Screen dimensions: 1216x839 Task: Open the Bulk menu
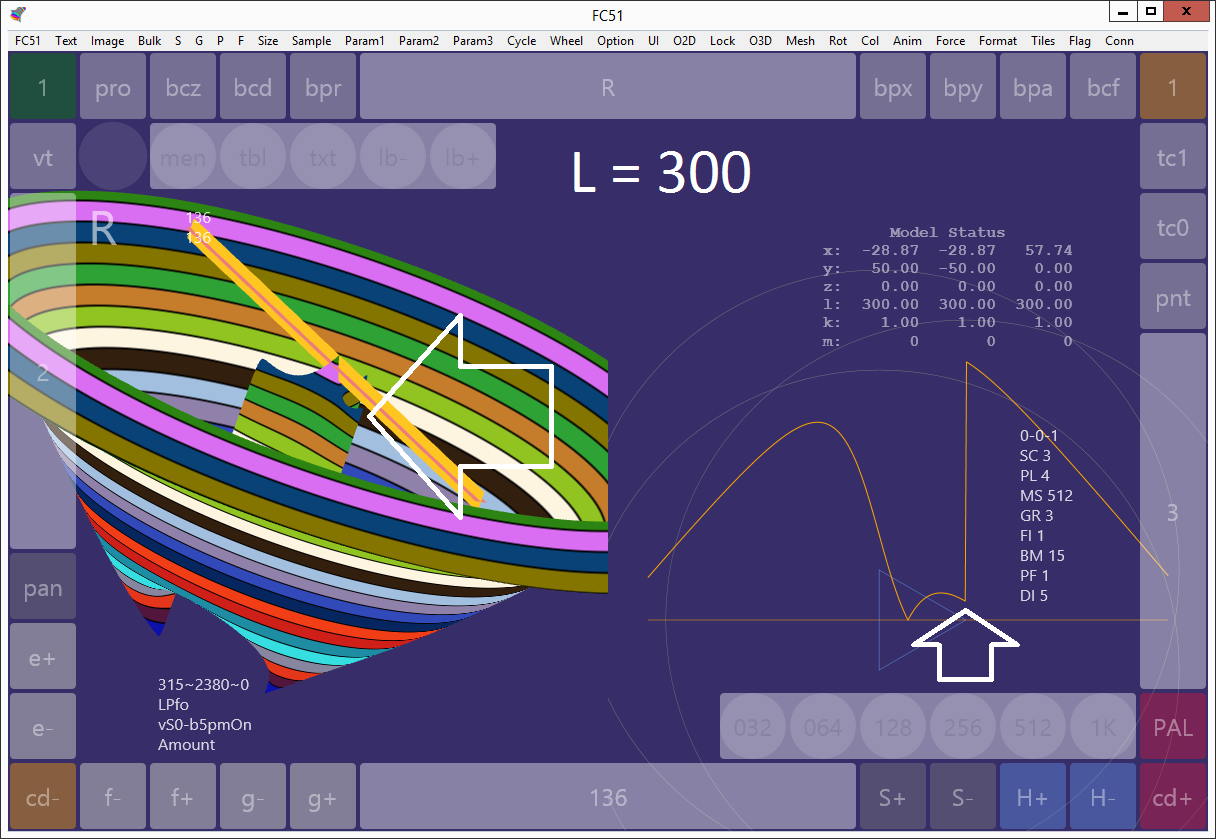click(150, 41)
